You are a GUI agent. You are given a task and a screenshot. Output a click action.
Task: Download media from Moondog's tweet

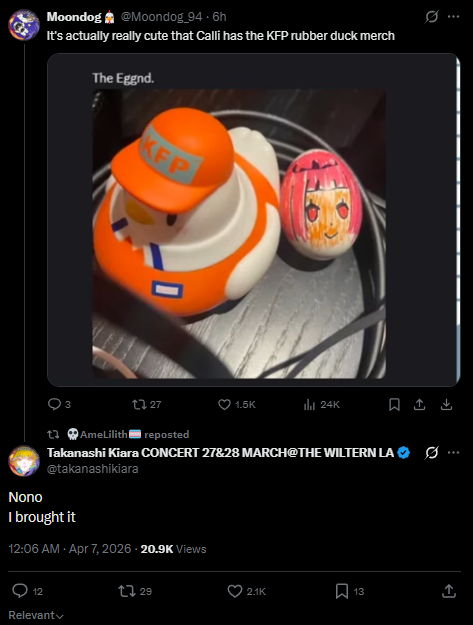click(446, 405)
